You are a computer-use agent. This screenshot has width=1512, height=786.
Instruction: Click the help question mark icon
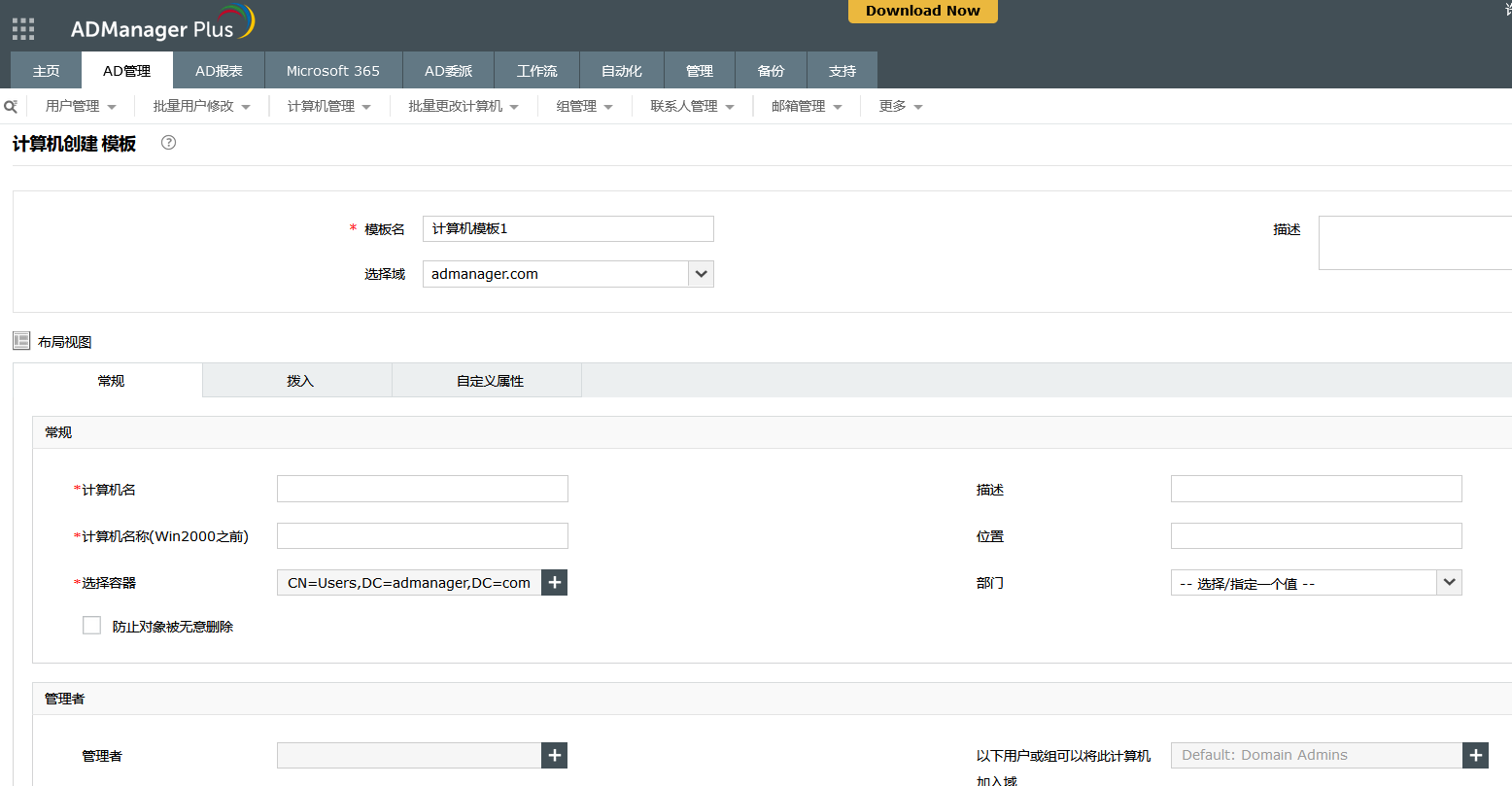click(x=168, y=143)
